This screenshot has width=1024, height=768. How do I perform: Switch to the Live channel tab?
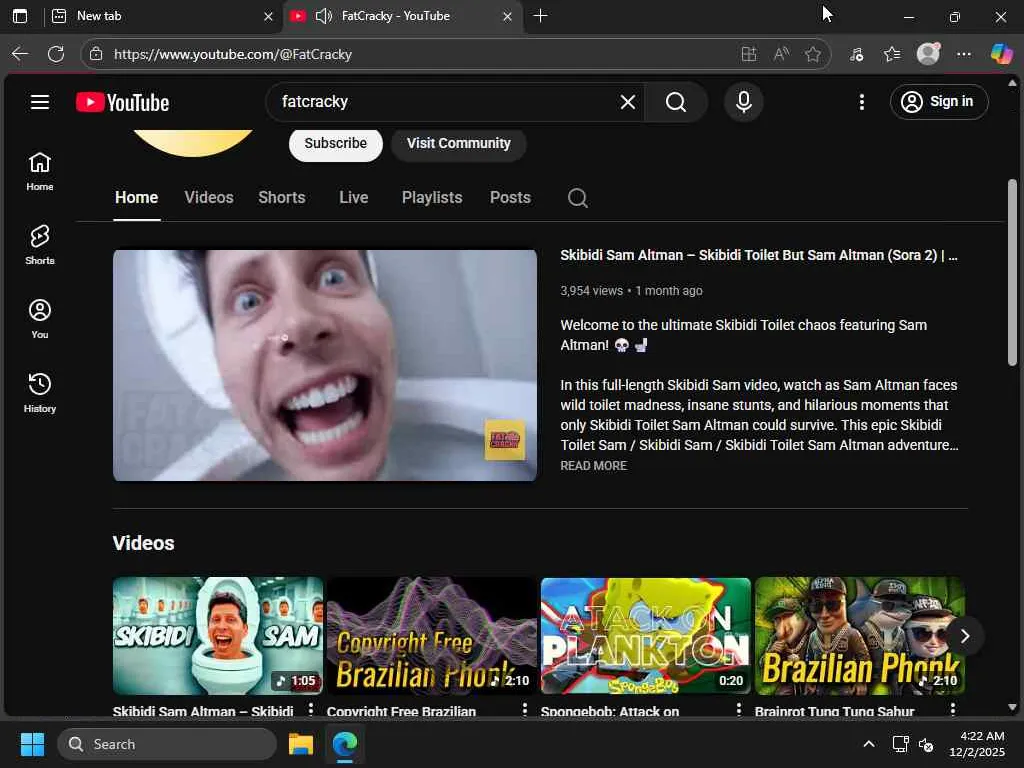353,197
